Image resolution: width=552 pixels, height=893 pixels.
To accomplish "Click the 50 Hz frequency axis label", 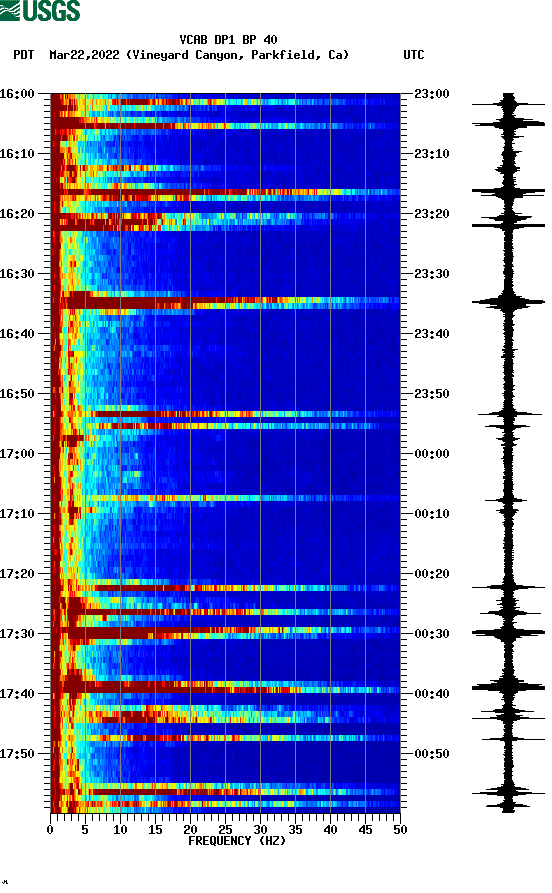I will (x=400, y=830).
